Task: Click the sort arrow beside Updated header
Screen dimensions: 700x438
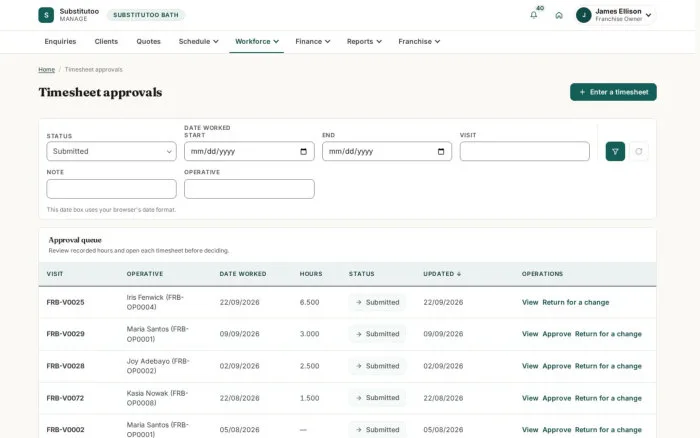Action: click(459, 274)
